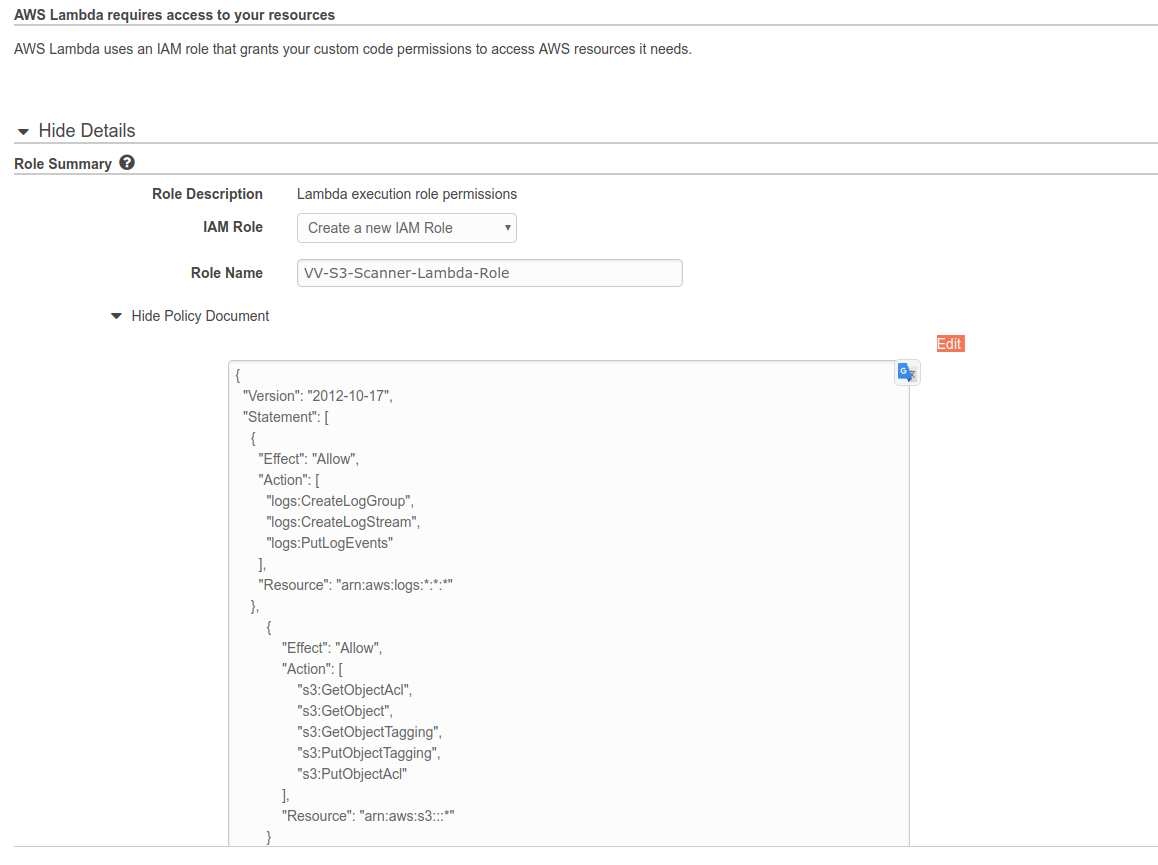The height and width of the screenshot is (865, 1158).
Task: Click the s3:PutObjectTagging action line
Action: tap(368, 753)
